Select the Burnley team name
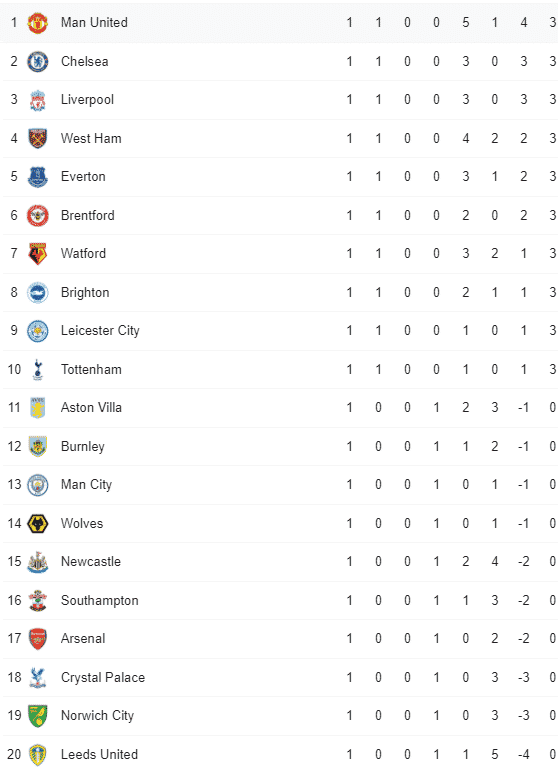This screenshot has width=558, height=774. click(82, 447)
